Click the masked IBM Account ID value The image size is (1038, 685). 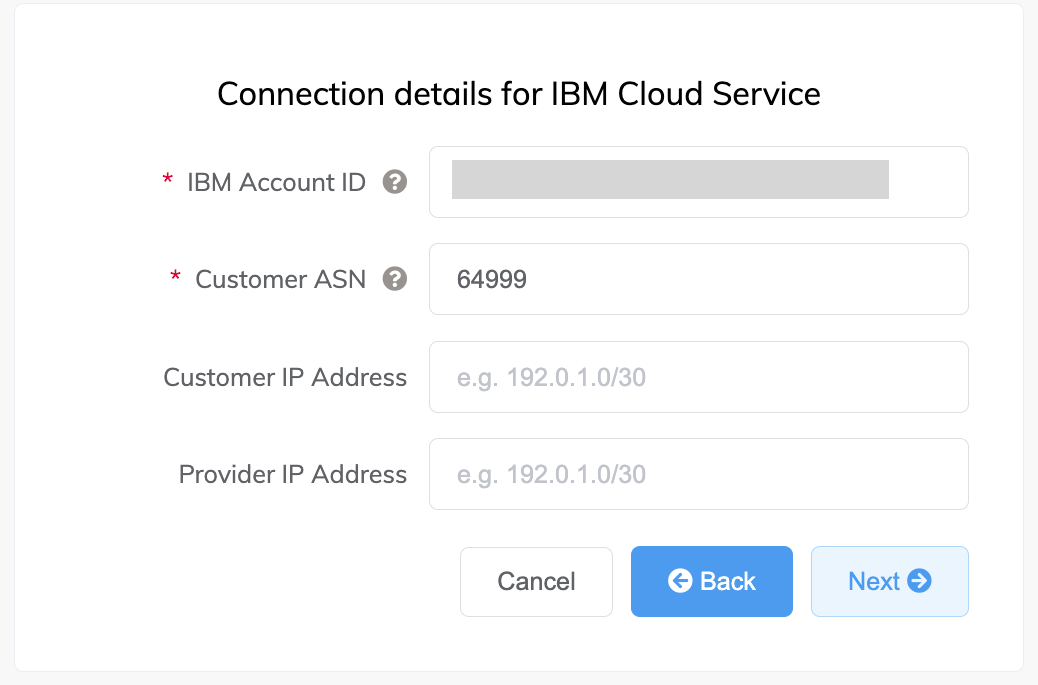point(668,180)
